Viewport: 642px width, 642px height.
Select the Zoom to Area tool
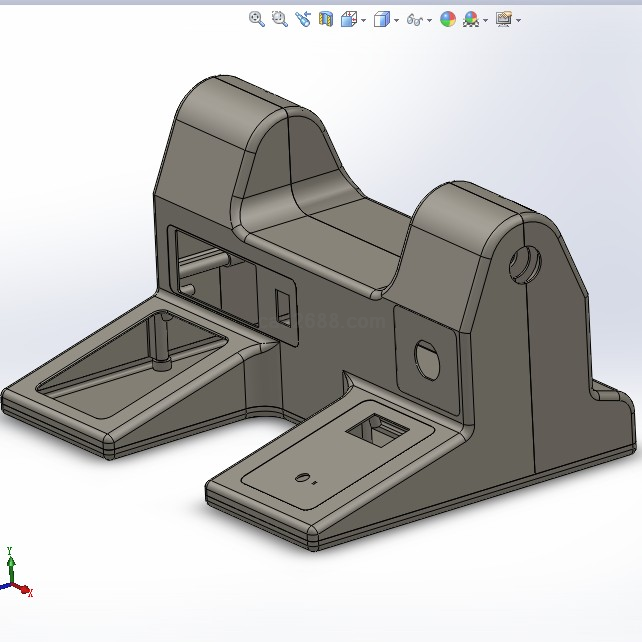click(280, 19)
